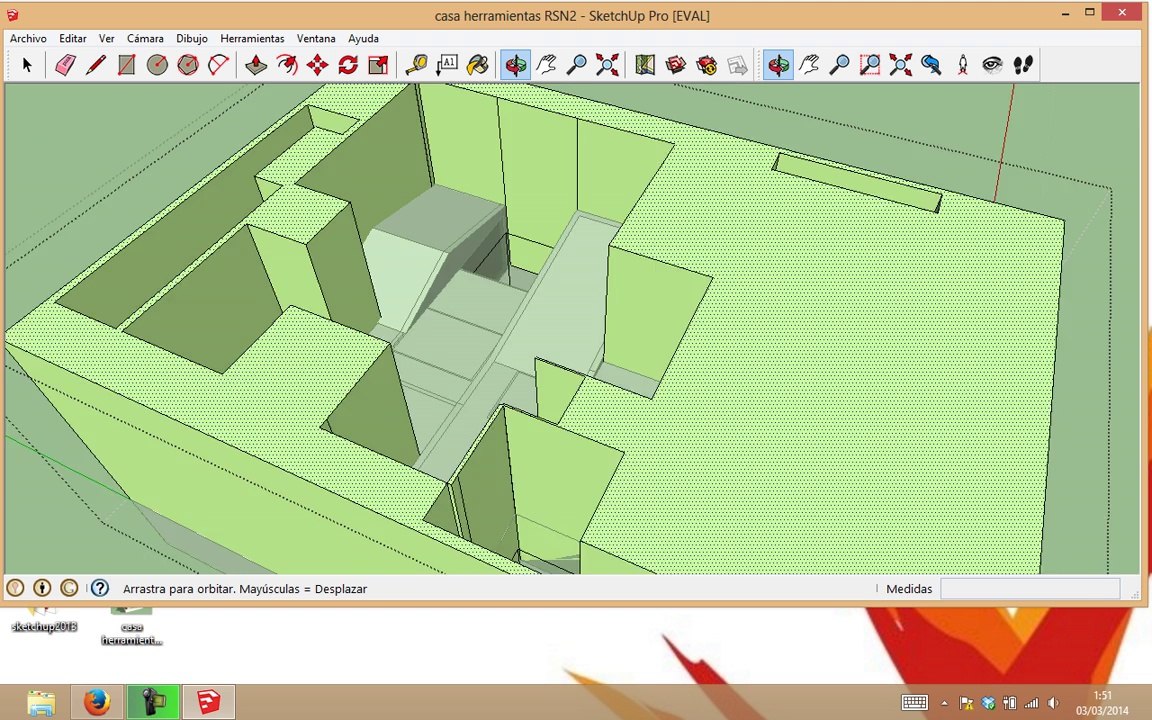Viewport: 1152px width, 720px height.
Task: Select the Arrow selection tool
Action: pos(27,65)
